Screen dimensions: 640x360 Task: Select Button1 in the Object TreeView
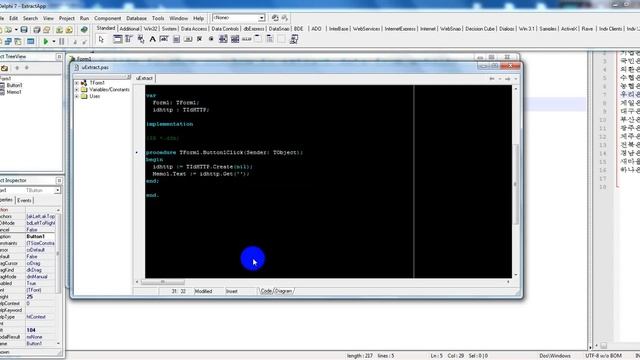point(14,85)
